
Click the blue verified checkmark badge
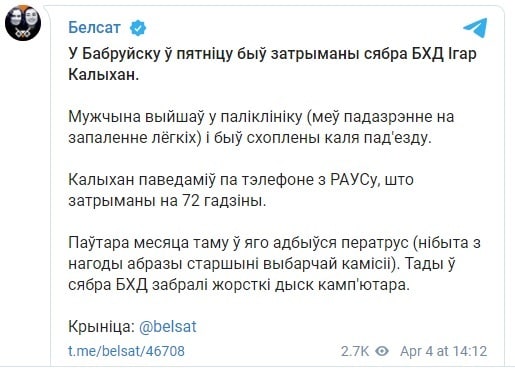138,28
